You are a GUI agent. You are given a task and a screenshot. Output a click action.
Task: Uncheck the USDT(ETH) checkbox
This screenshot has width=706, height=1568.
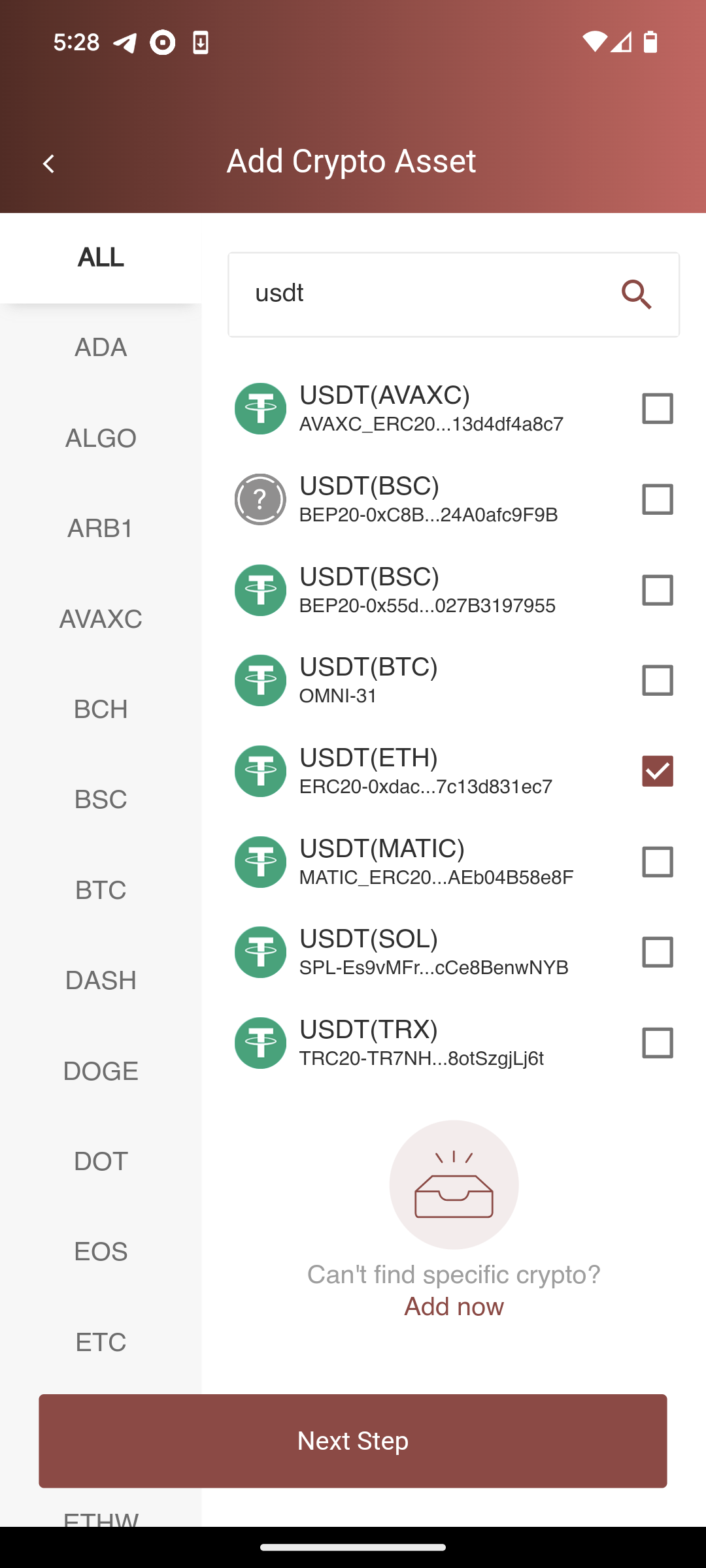tap(657, 771)
